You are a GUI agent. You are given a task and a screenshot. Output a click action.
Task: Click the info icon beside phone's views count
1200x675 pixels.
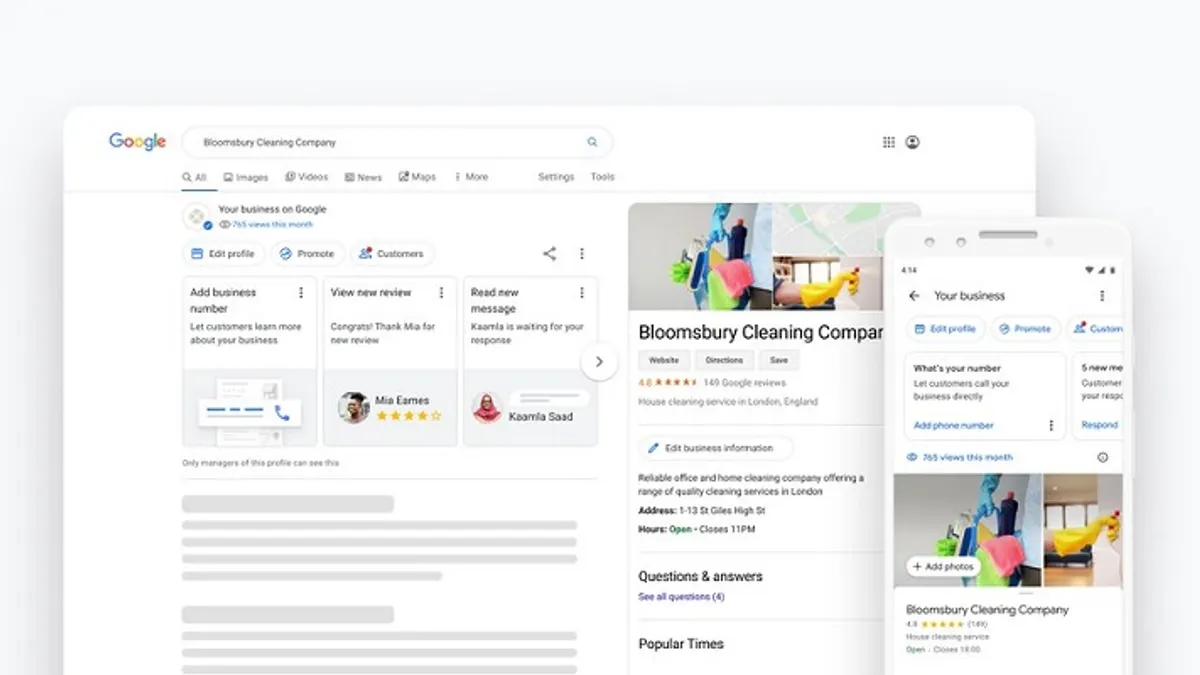point(1102,457)
